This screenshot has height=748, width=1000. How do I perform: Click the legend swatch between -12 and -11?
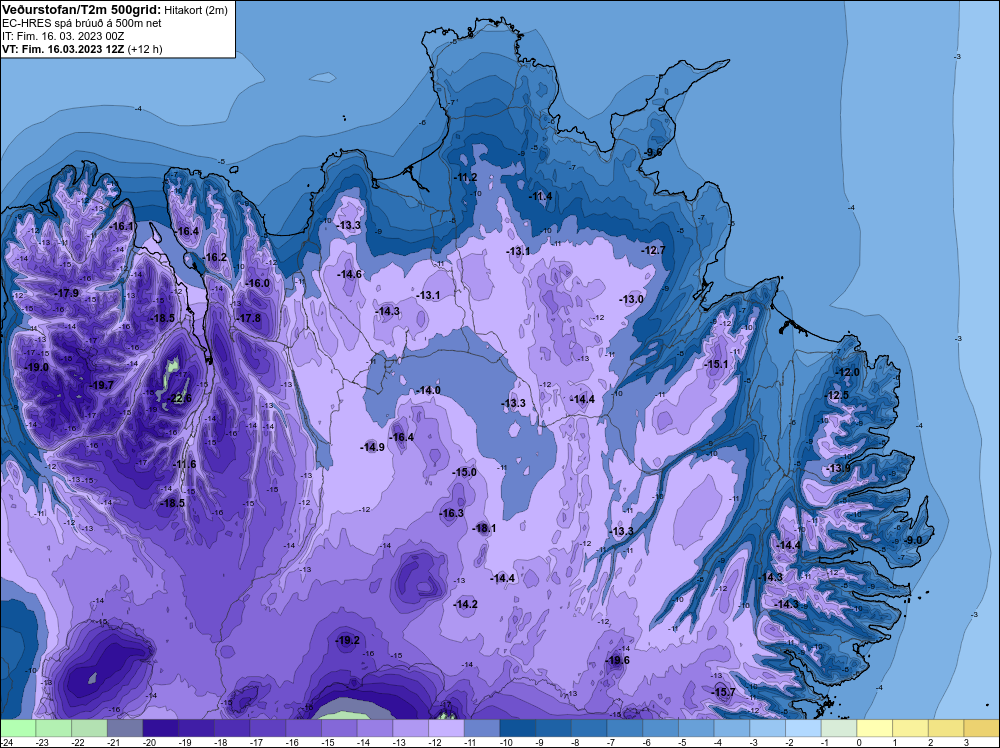(x=446, y=728)
